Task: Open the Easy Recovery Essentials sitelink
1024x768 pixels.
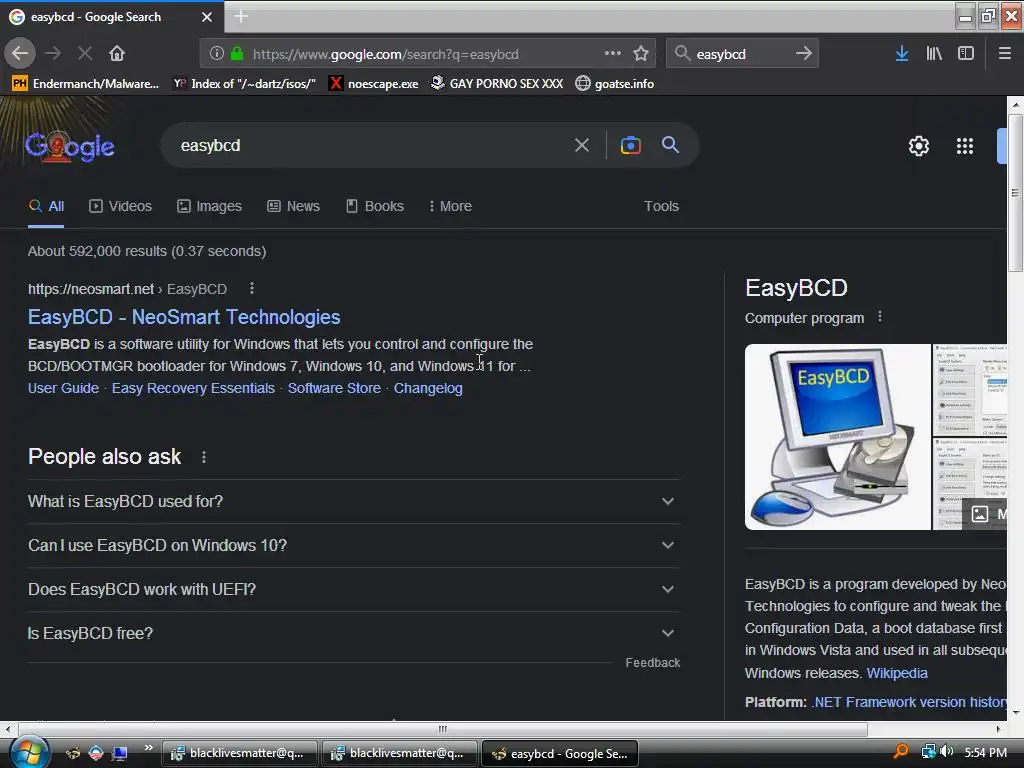Action: (193, 388)
